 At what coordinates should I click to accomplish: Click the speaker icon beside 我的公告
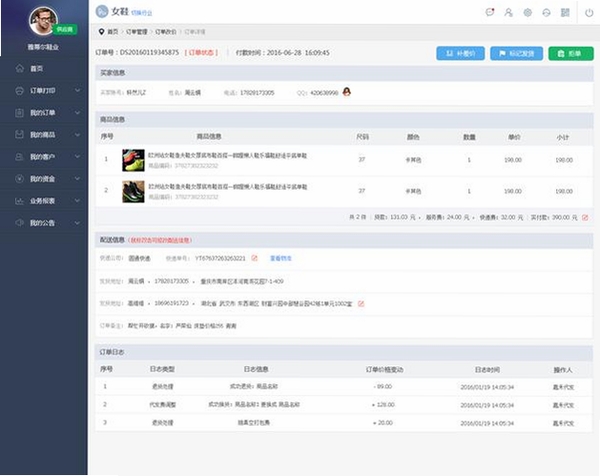click(20, 223)
